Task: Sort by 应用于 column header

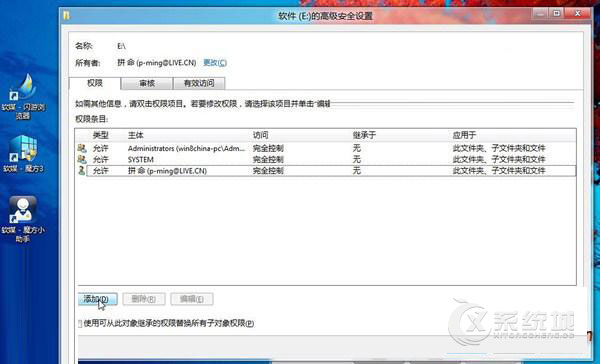Action: [x=464, y=135]
